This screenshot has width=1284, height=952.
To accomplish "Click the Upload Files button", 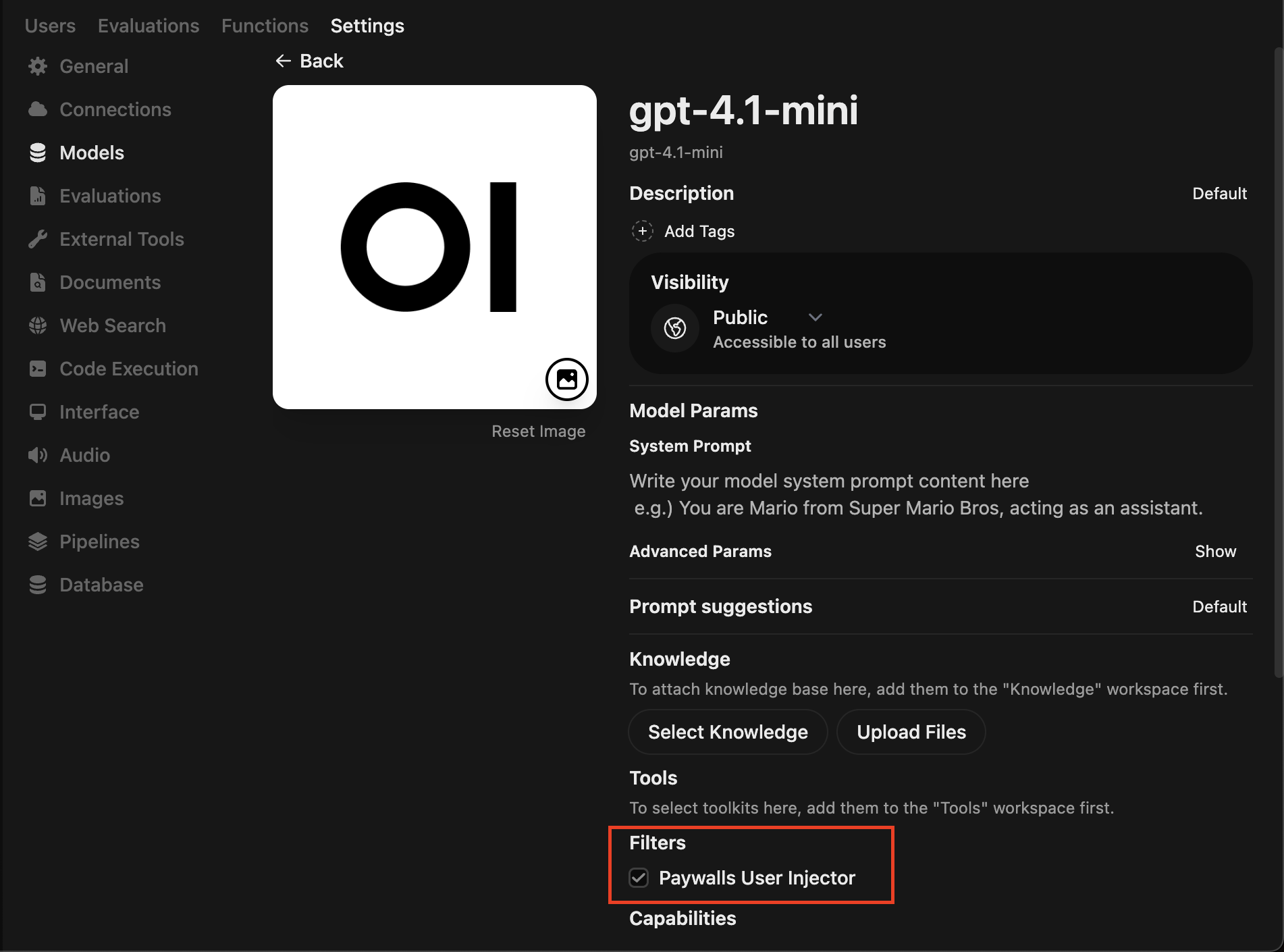I will pos(911,732).
